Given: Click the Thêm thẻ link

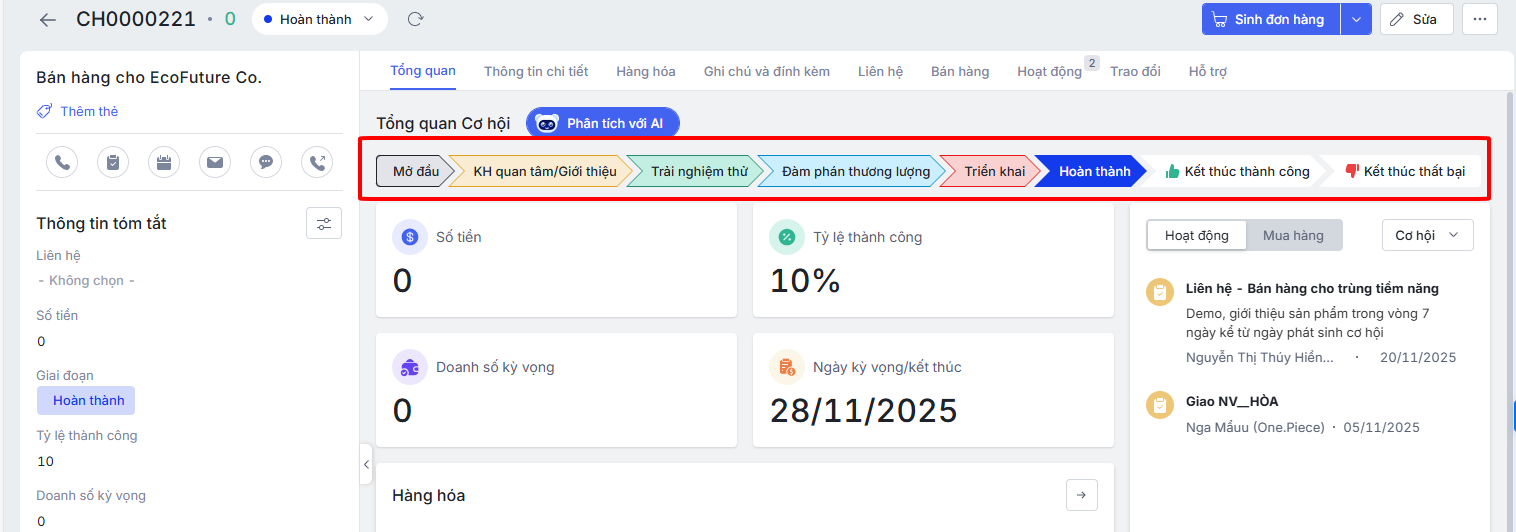Looking at the screenshot, I should (89, 111).
